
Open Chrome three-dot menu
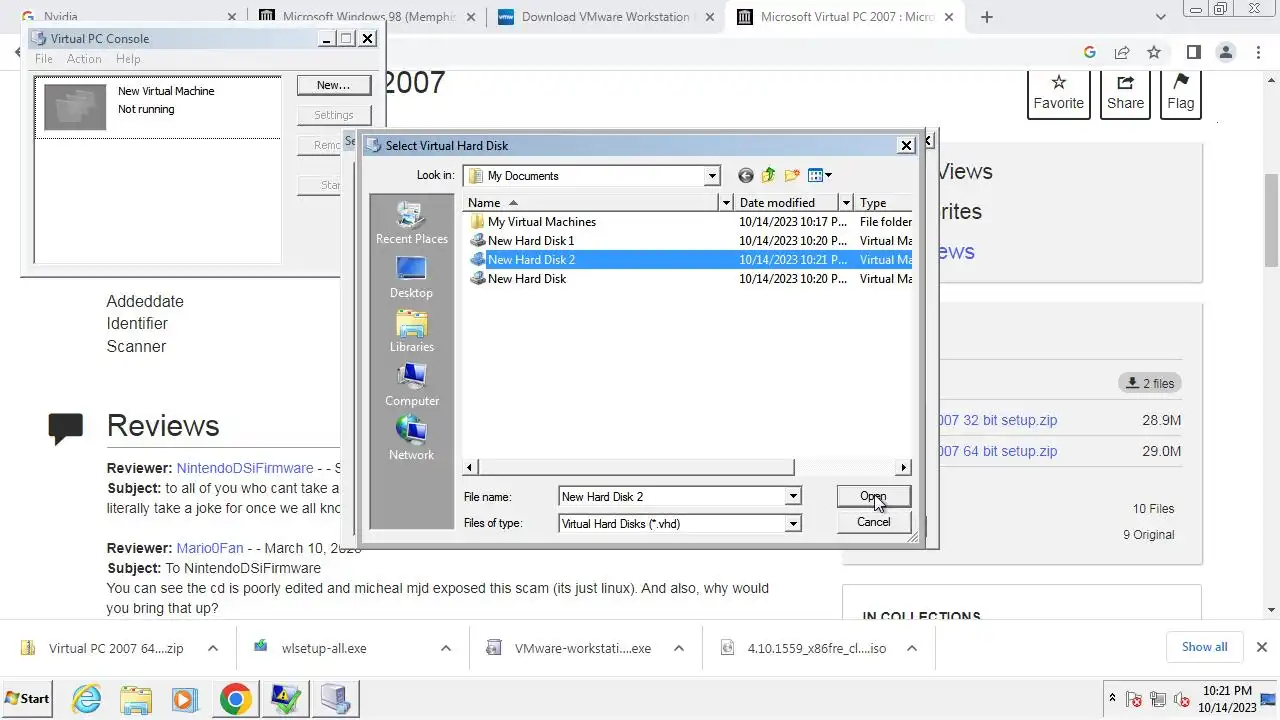point(1259,52)
